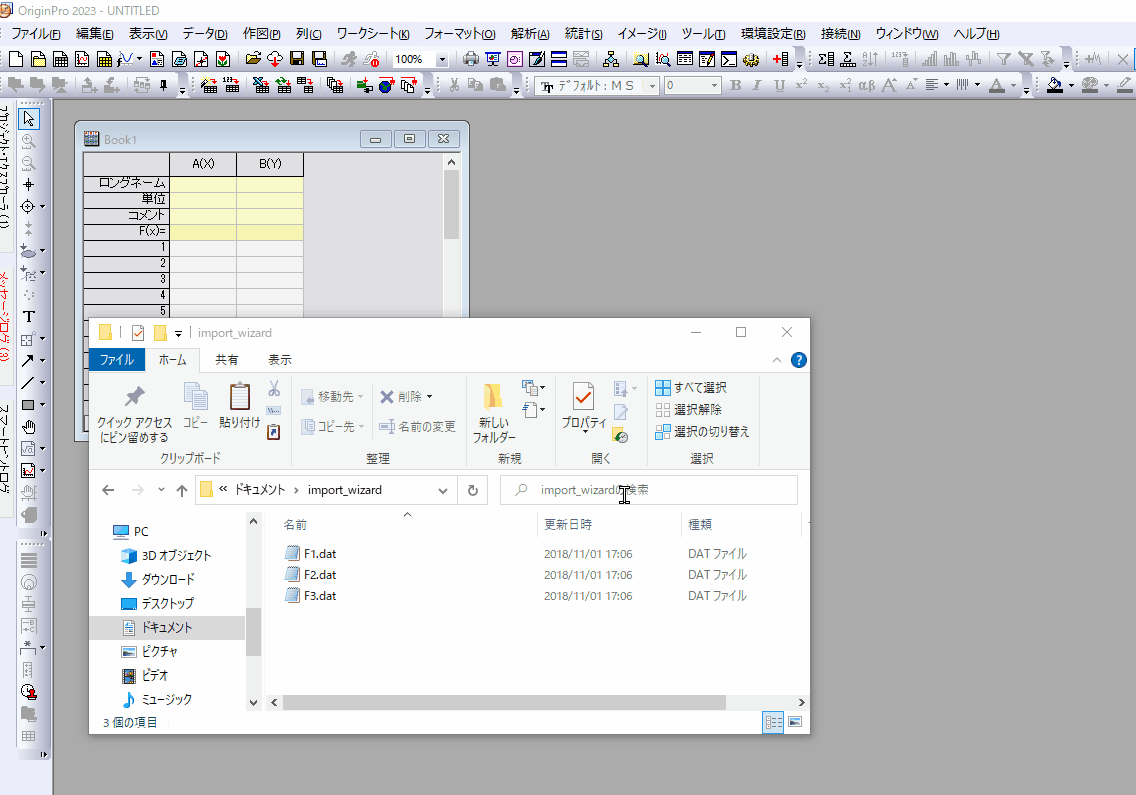Click the Import Excel toolbar icon

pyautogui.click(x=262, y=86)
